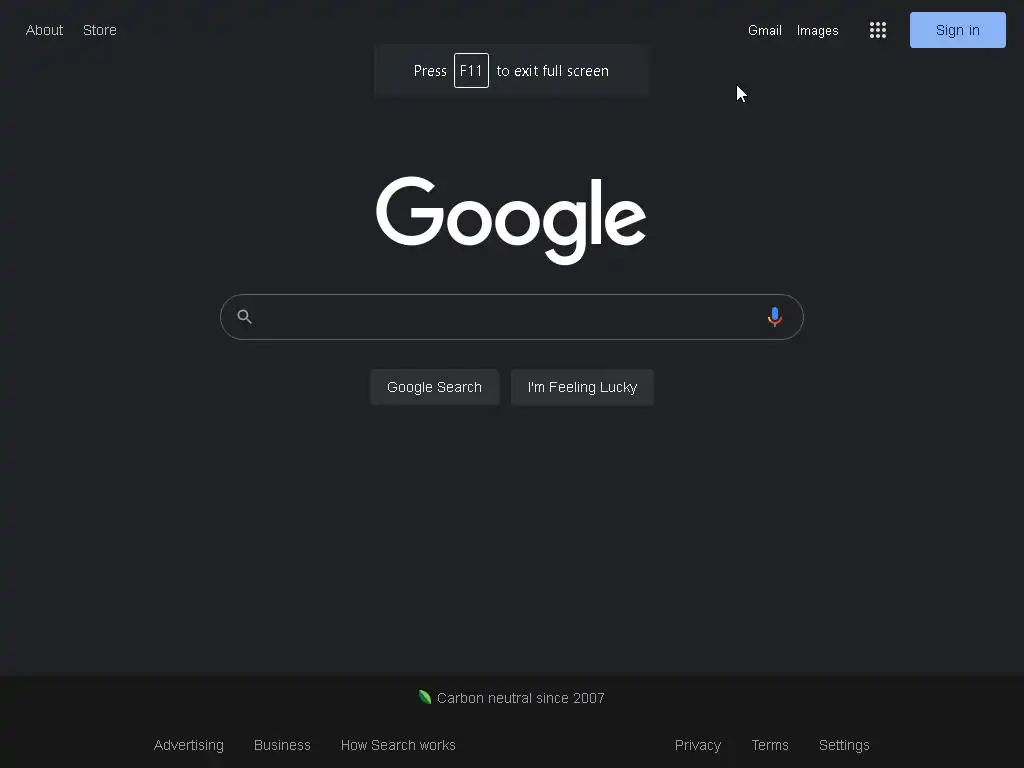The height and width of the screenshot is (768, 1024).
Task: Open the Store link
Action: coord(100,30)
